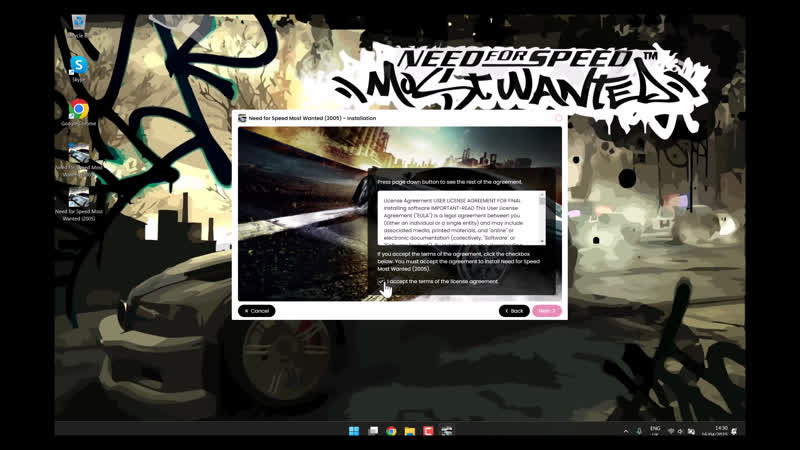Image resolution: width=800 pixels, height=450 pixels.
Task: Click the "I accept the terms" label text
Action: (442, 282)
